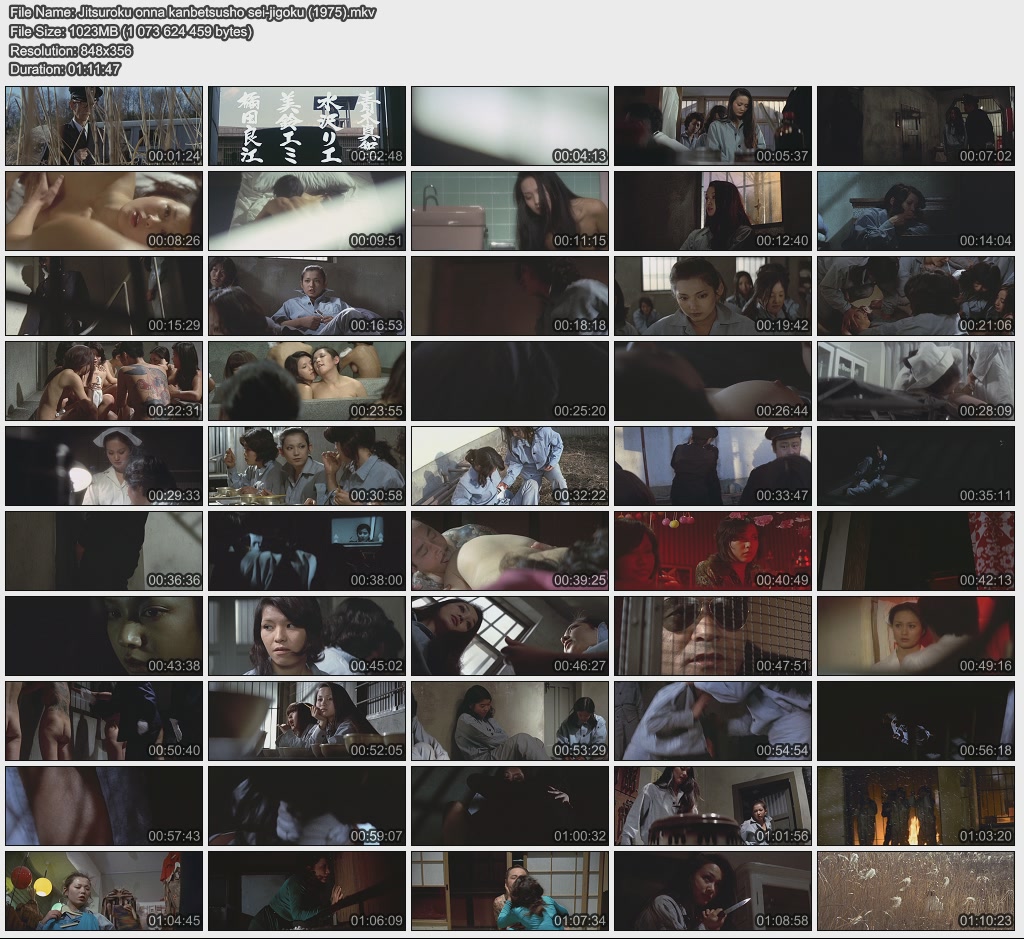Image resolution: width=1024 pixels, height=939 pixels.
Task: Click the thumbnail stamped 00:15:29
Action: (x=104, y=296)
